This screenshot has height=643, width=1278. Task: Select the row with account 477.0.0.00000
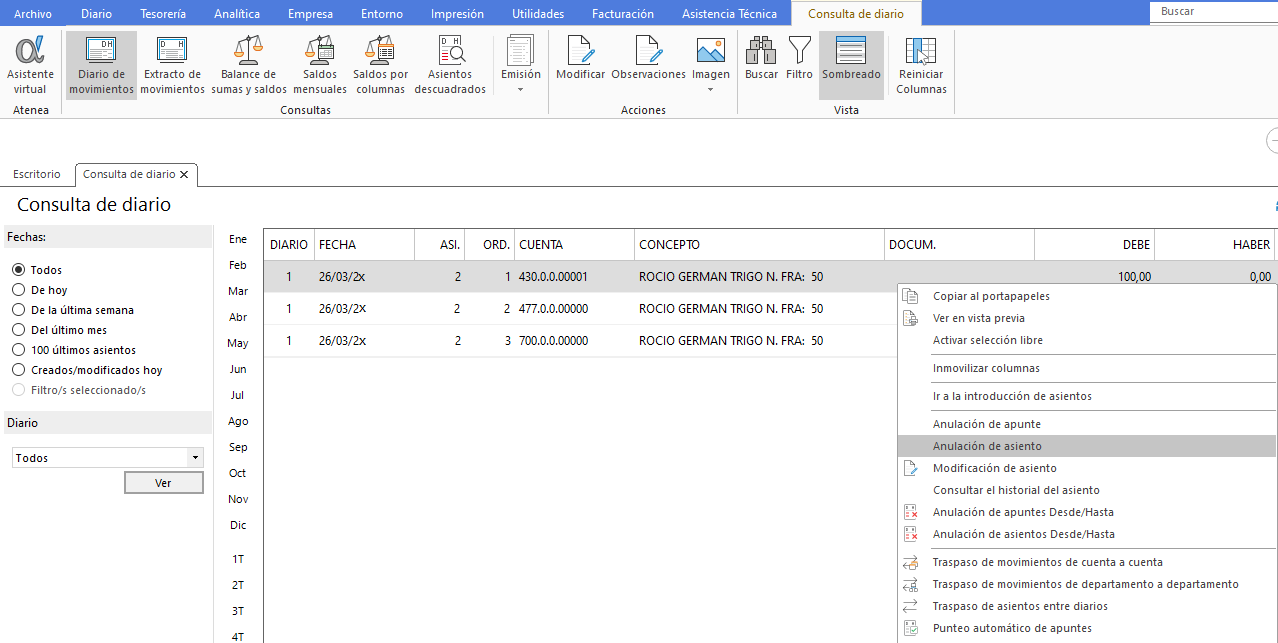tap(580, 309)
